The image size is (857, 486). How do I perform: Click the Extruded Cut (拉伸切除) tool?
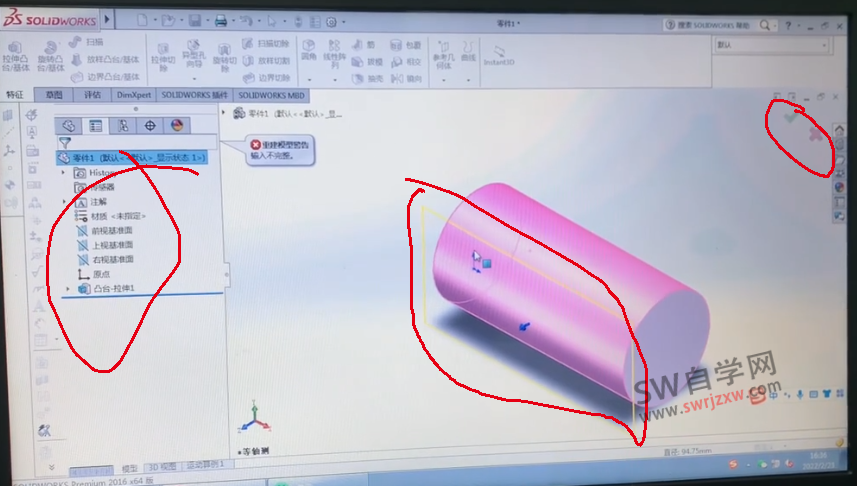(x=163, y=57)
